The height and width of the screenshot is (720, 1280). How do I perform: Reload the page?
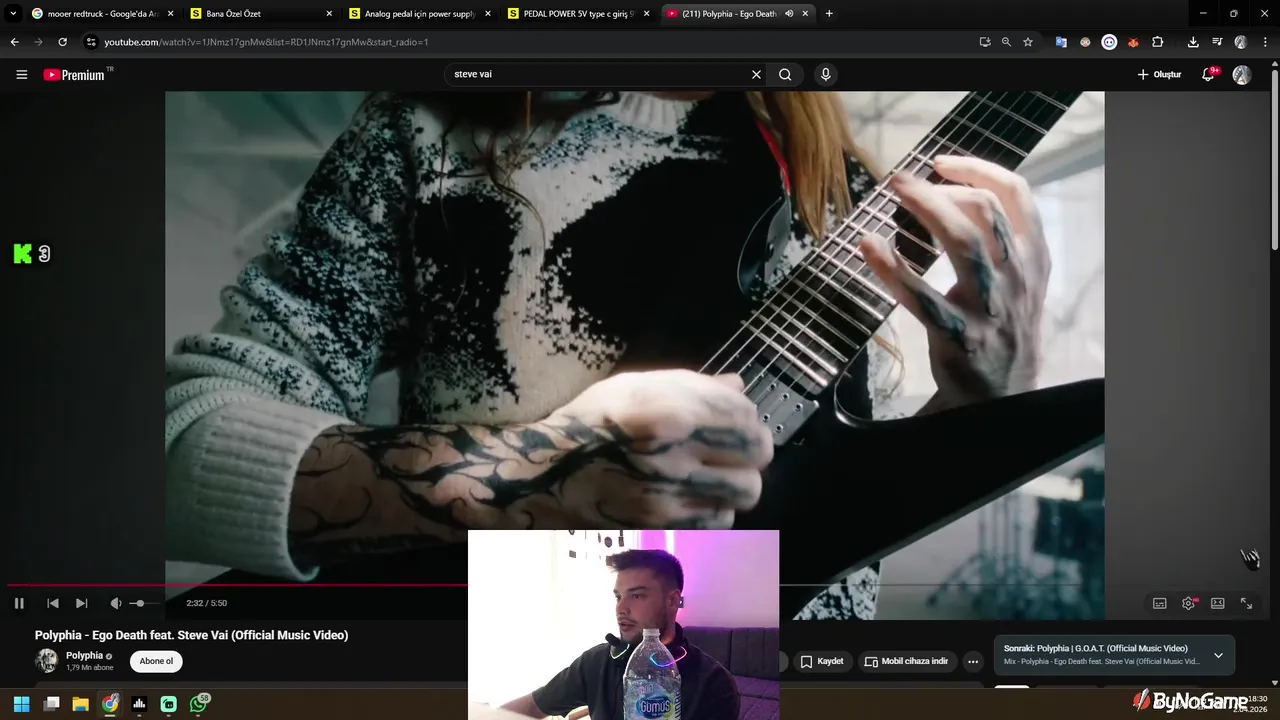tap(62, 42)
